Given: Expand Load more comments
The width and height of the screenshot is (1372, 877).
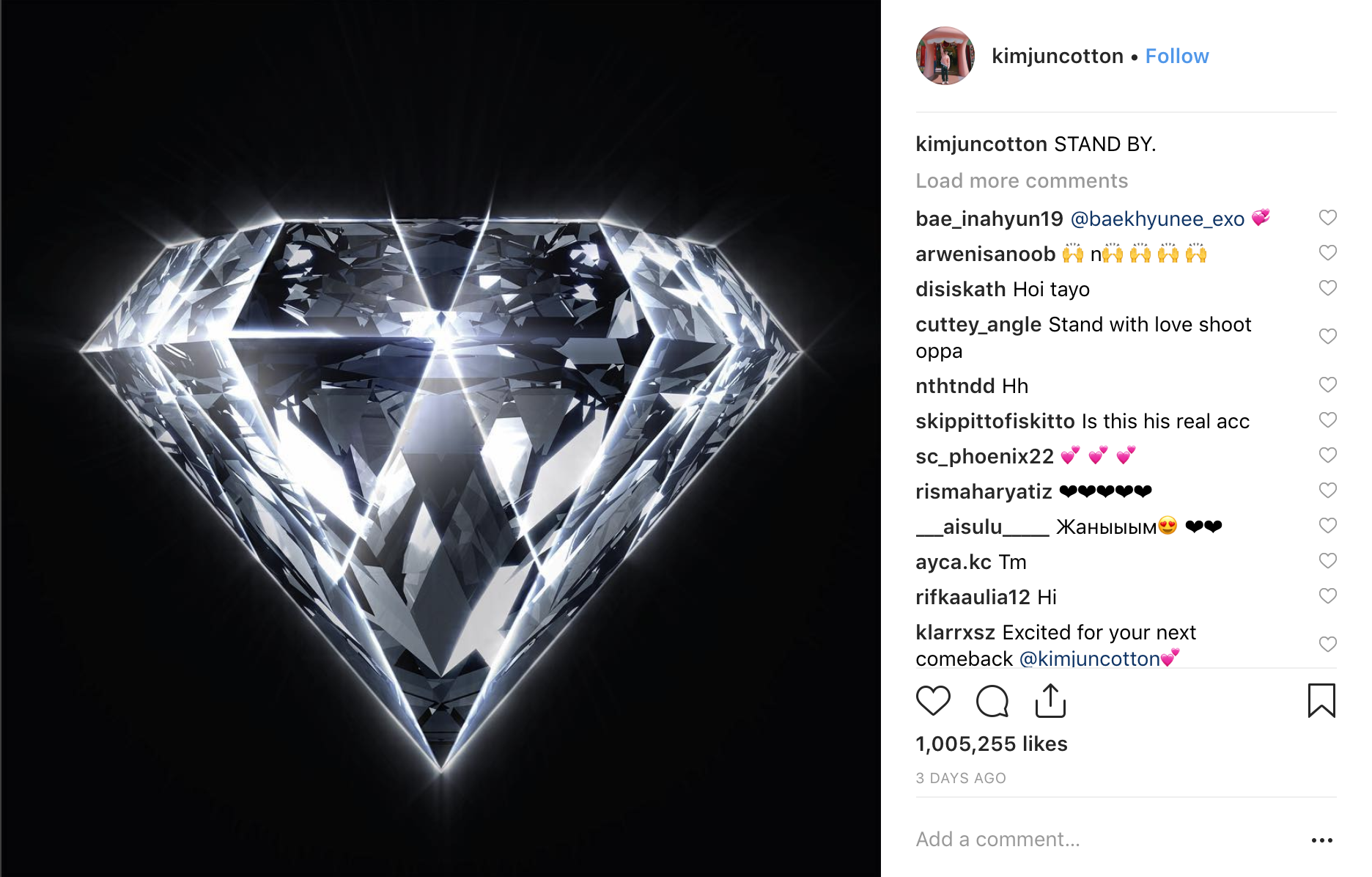Looking at the screenshot, I should pyautogui.click(x=1022, y=181).
